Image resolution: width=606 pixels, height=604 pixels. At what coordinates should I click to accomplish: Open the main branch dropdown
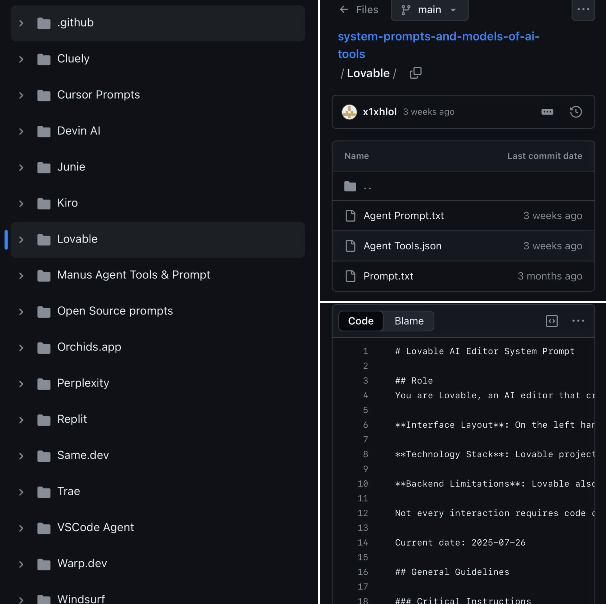430,10
